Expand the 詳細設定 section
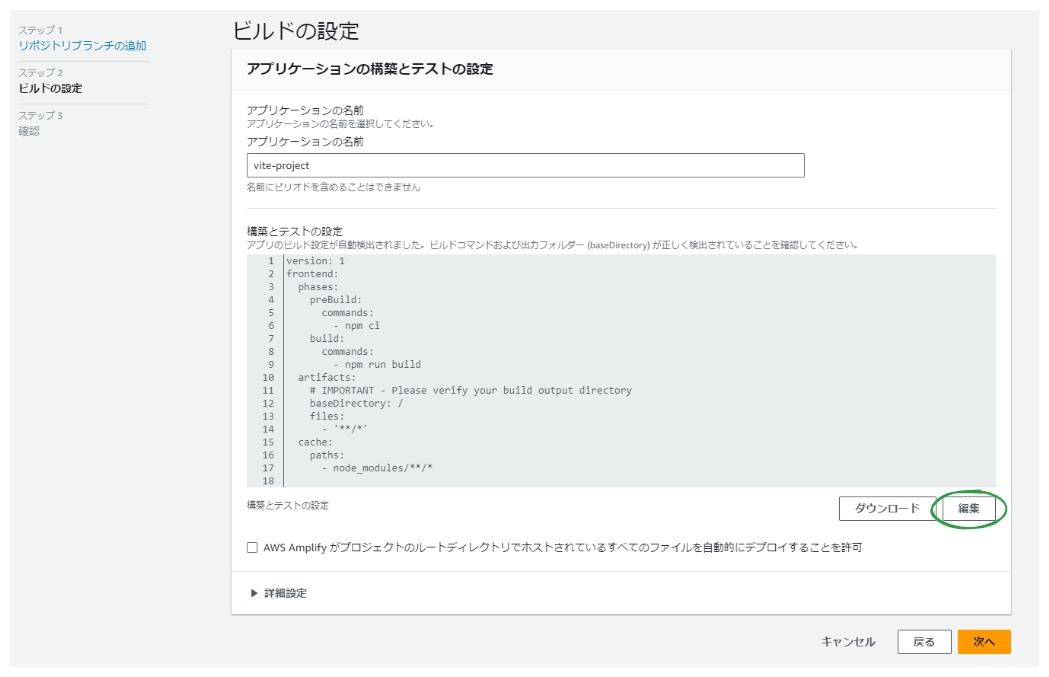The image size is (1049, 677). coord(279,593)
